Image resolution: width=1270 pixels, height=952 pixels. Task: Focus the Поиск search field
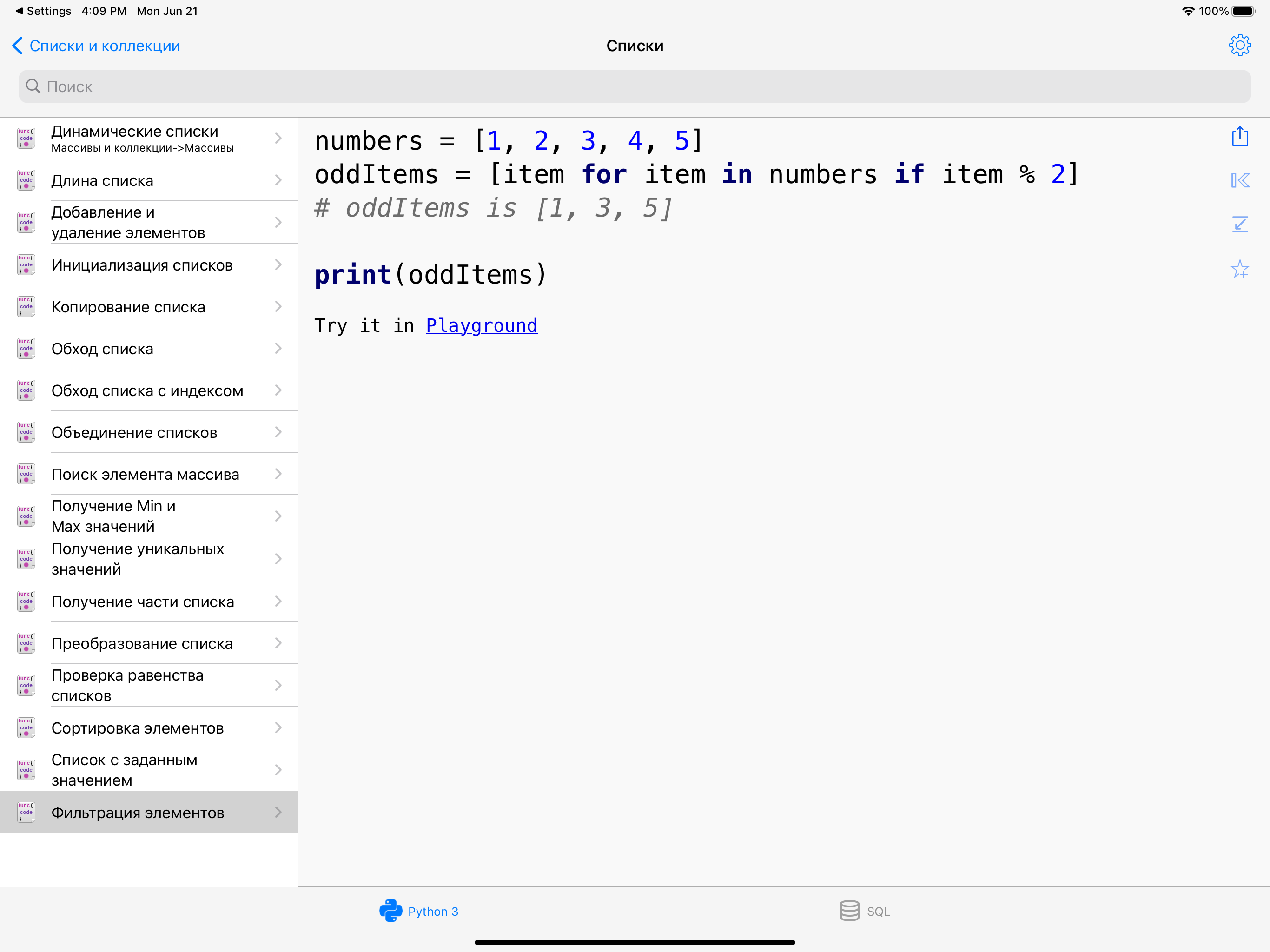(x=635, y=86)
